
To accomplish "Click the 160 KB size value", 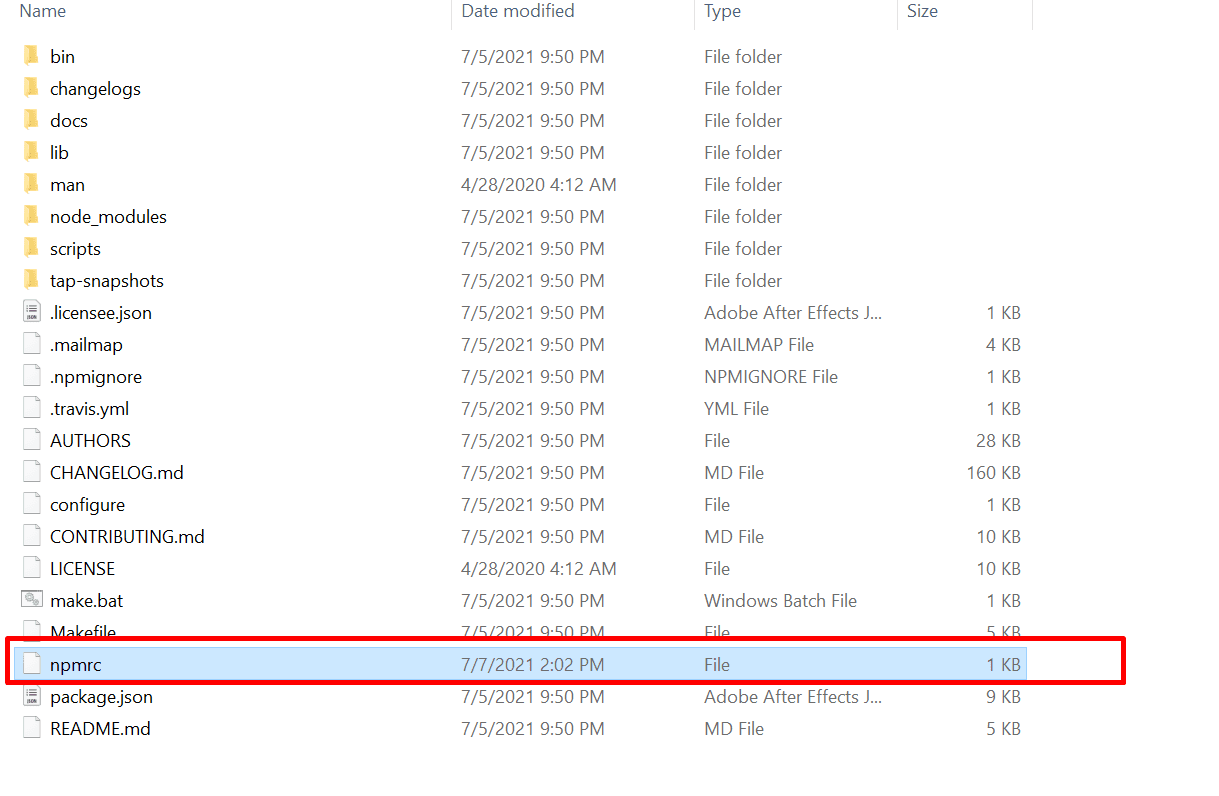I will 993,473.
